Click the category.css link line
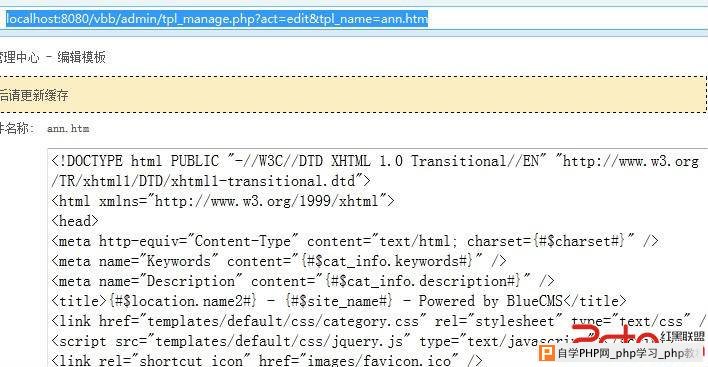 378,321
